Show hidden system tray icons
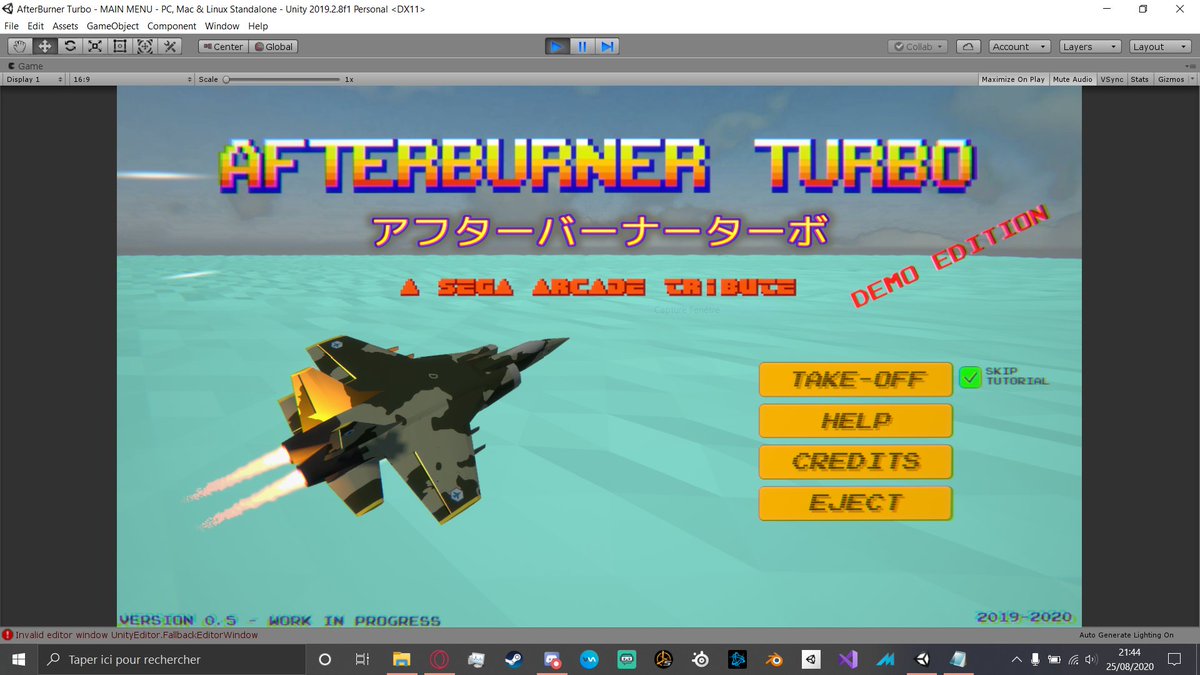The height and width of the screenshot is (675, 1200). [1016, 659]
